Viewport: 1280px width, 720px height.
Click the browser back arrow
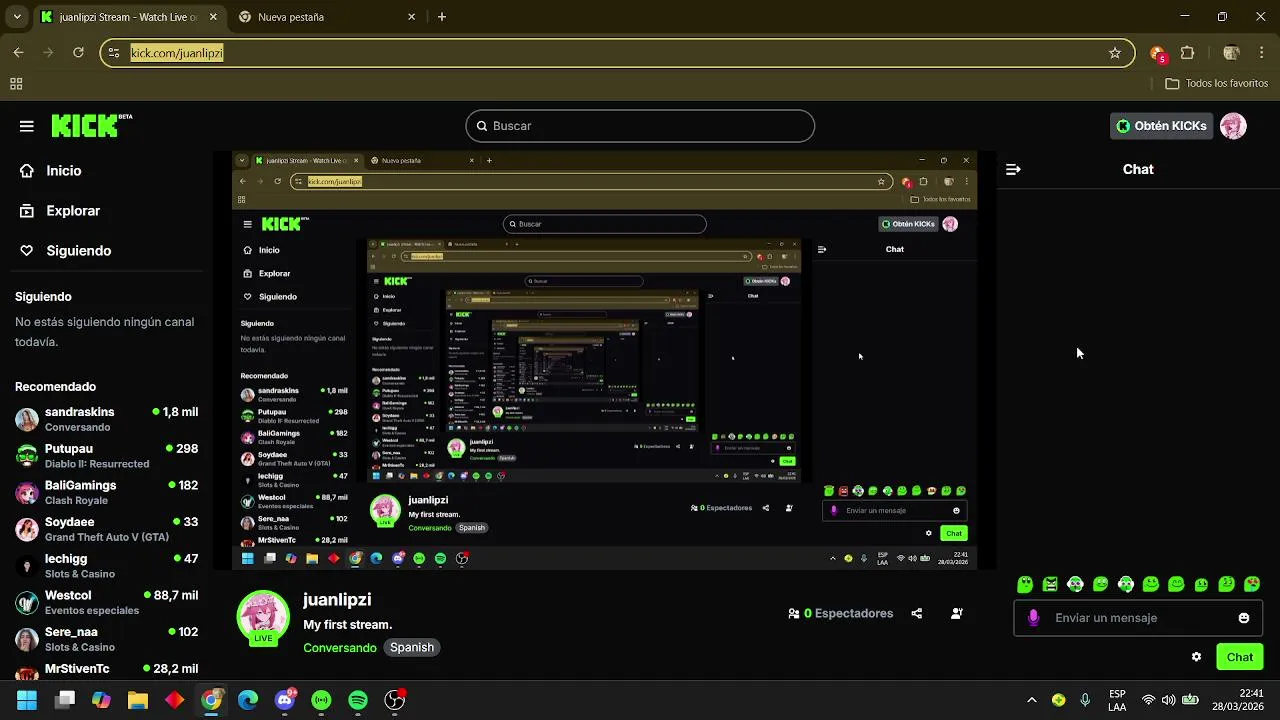click(18, 53)
